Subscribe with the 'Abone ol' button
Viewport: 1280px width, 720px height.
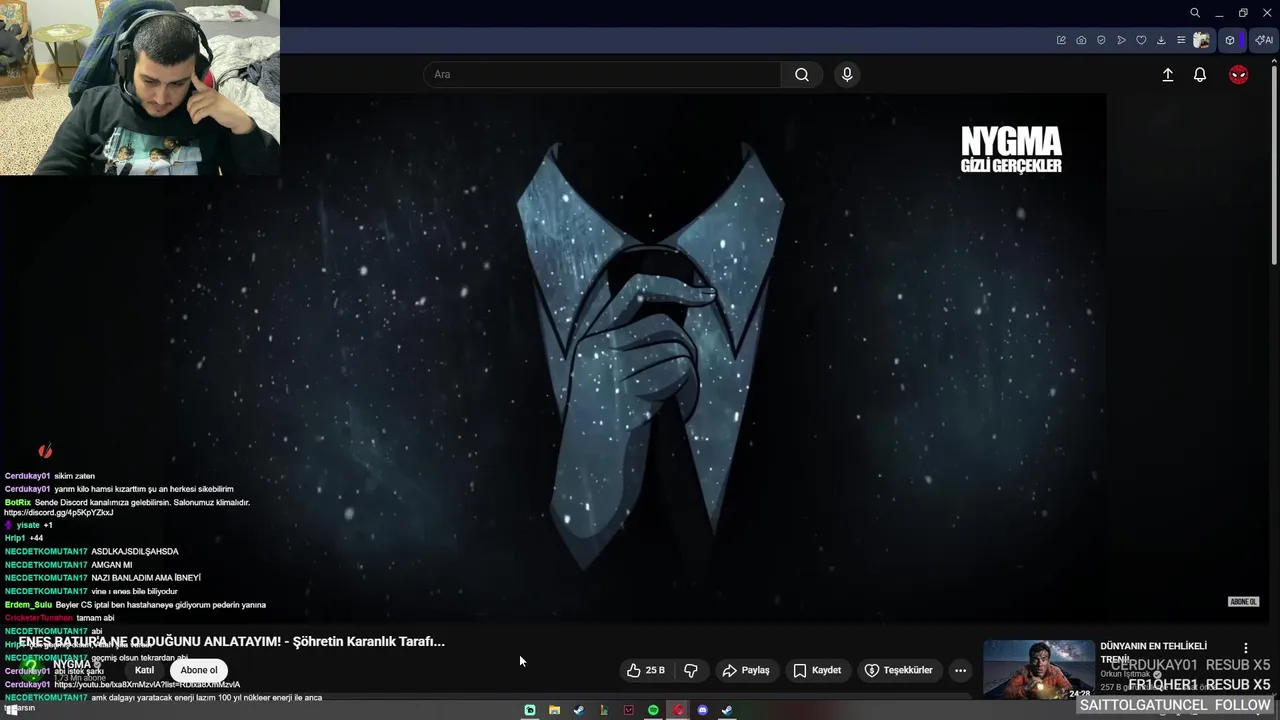tap(199, 670)
